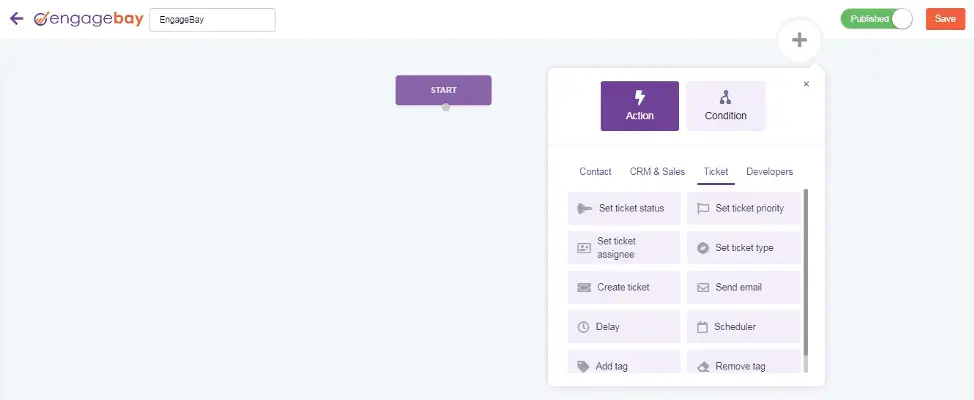Click the back arrow icon
Screen dimensions: 974x400
click(x=17, y=19)
